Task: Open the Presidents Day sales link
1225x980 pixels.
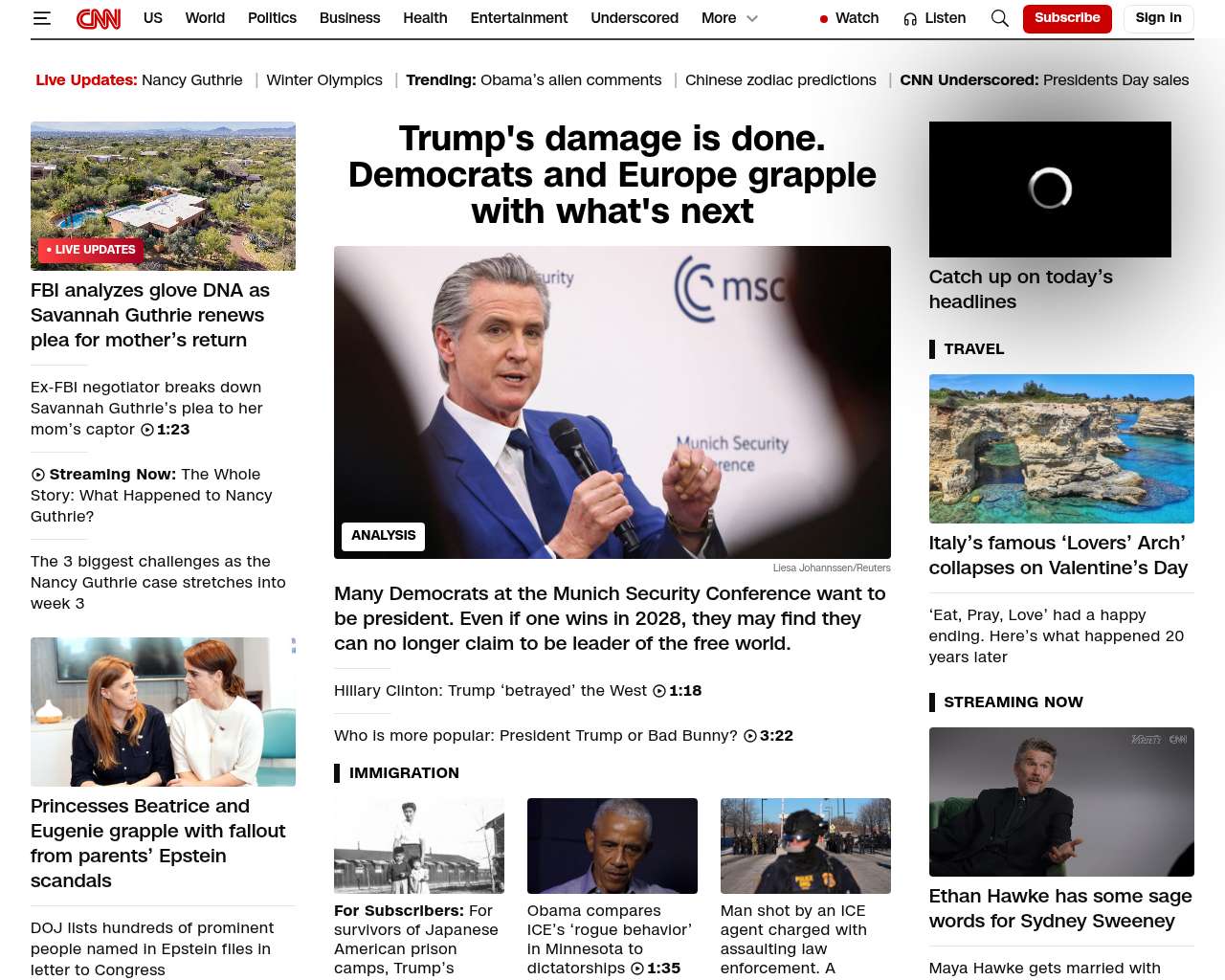Action: pyautogui.click(x=1115, y=80)
